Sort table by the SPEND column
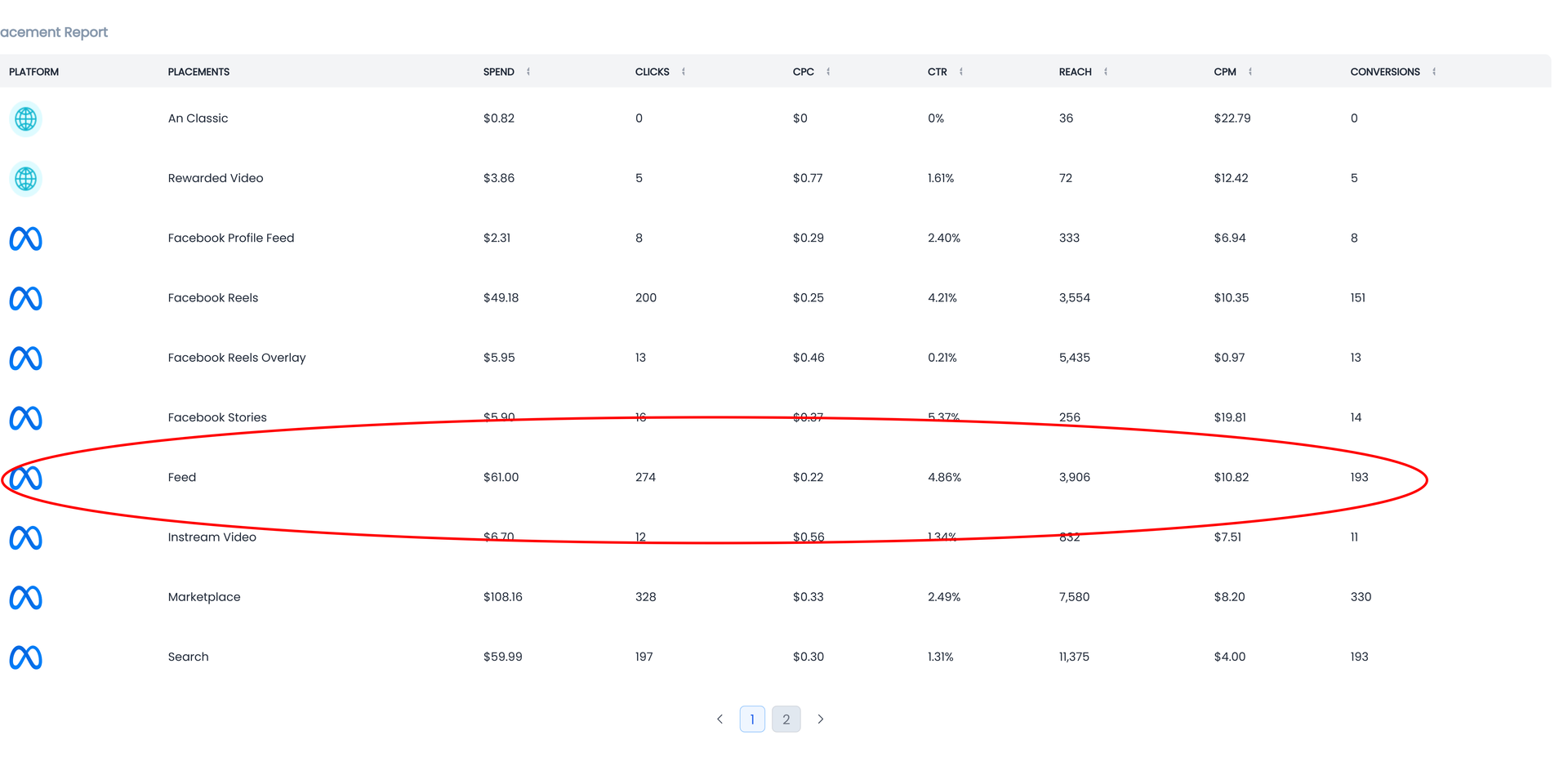The width and height of the screenshot is (1568, 762). click(x=528, y=72)
